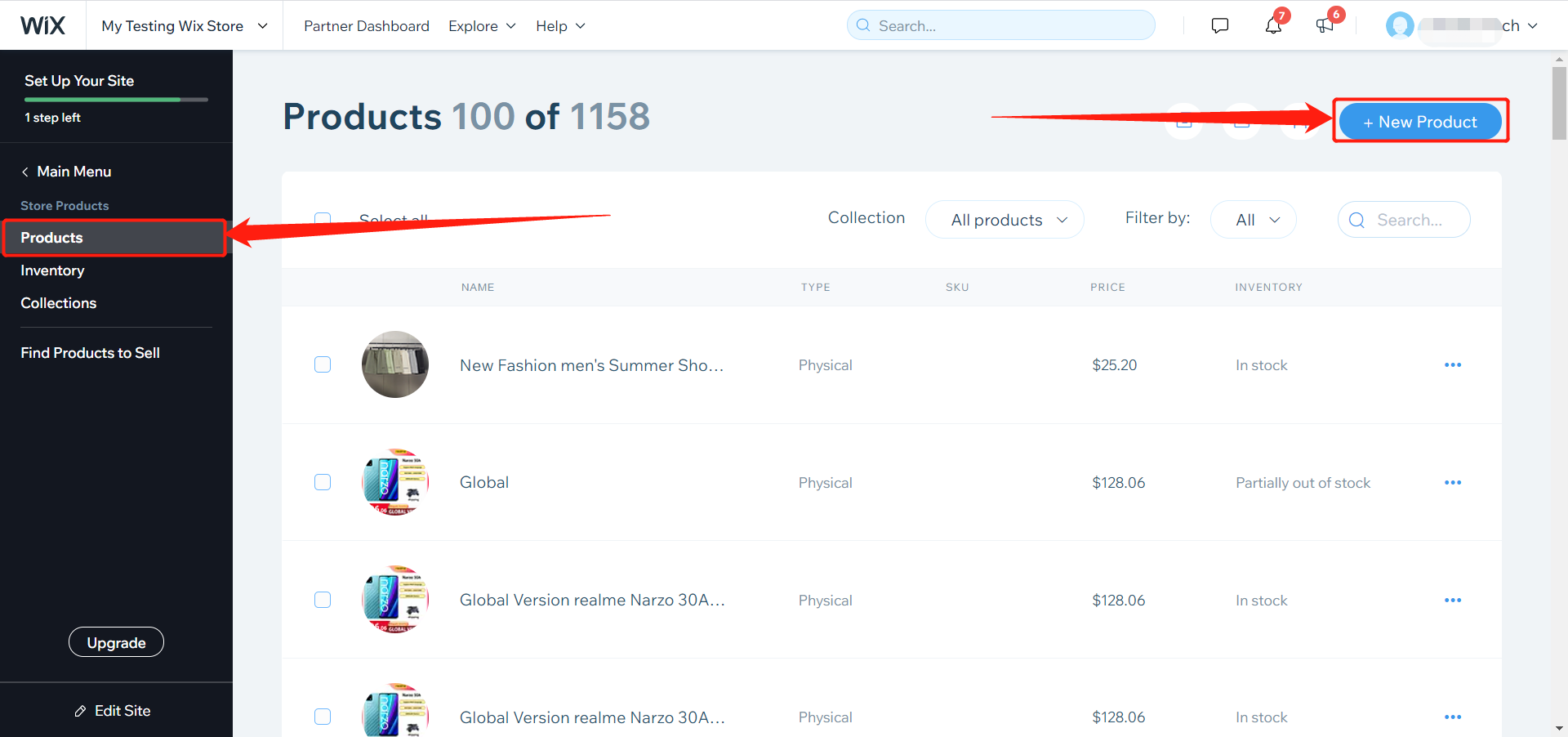The height and width of the screenshot is (737, 1568).
Task: Open Find Products to Sell
Action: [90, 353]
